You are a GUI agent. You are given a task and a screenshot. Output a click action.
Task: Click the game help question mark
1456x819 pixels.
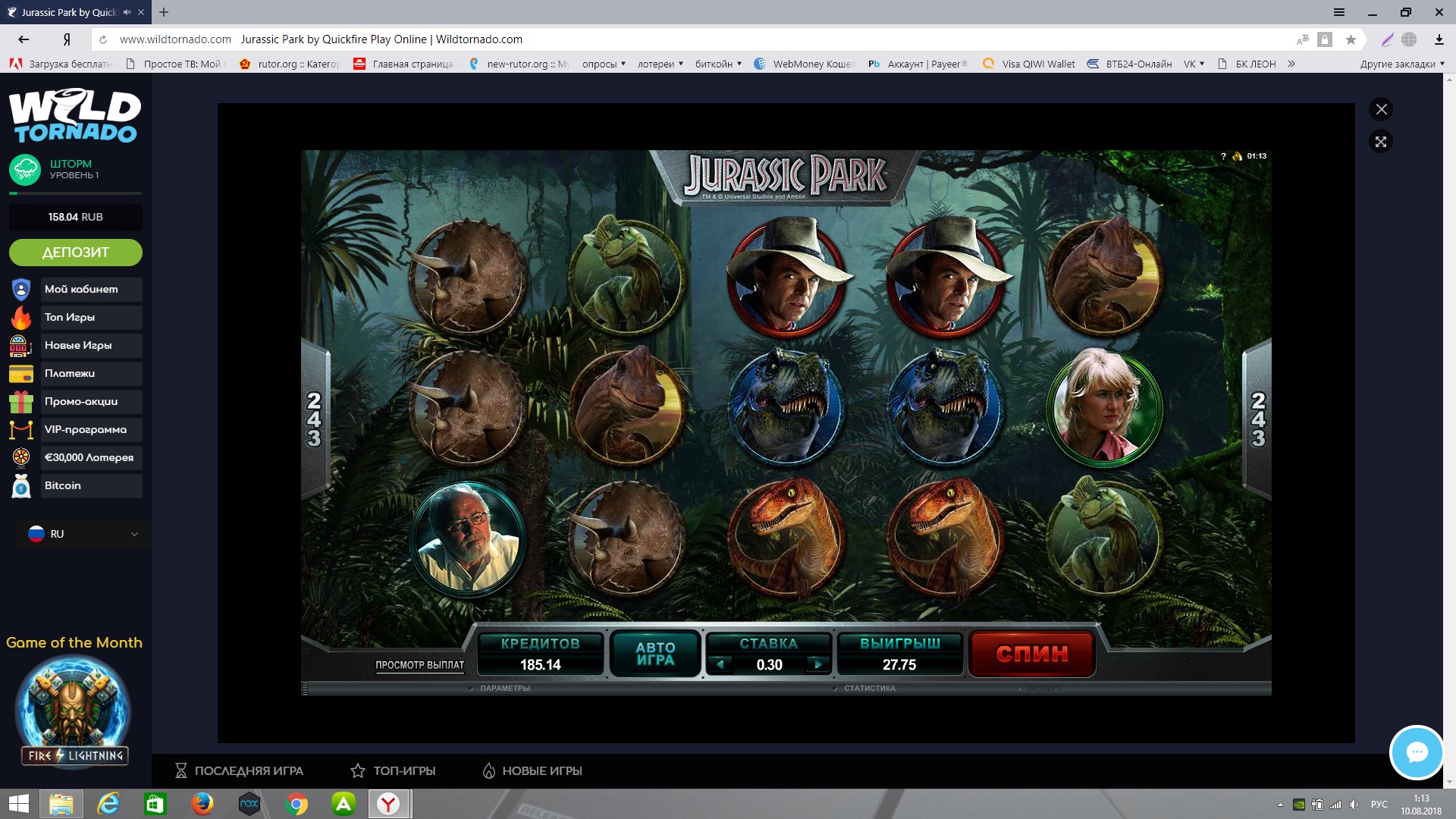coord(1223,156)
